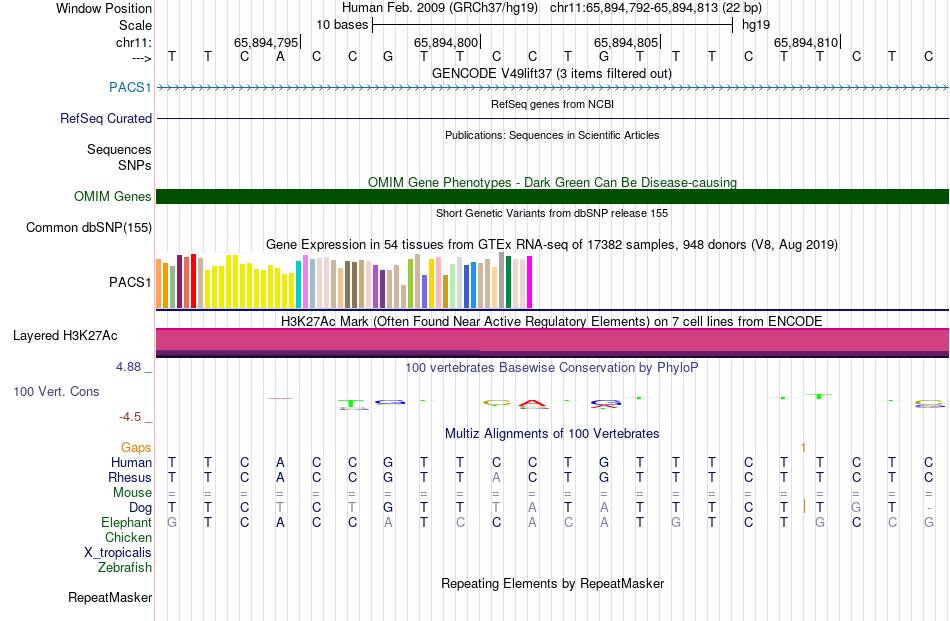This screenshot has width=950, height=621.
Task: Click the orange gap count 1
Action: click(x=803, y=448)
